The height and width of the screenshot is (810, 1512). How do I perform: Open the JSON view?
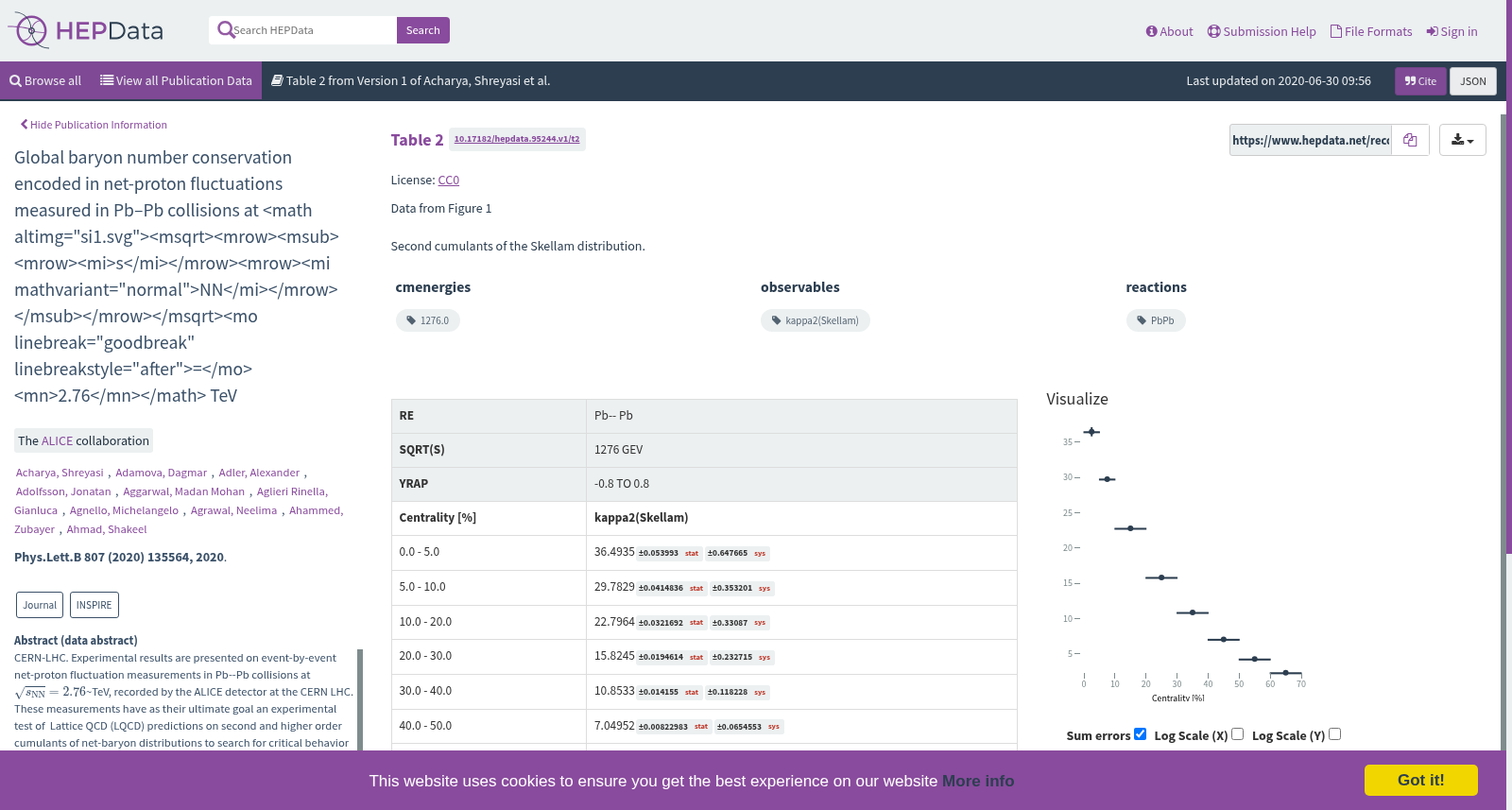(x=1472, y=81)
